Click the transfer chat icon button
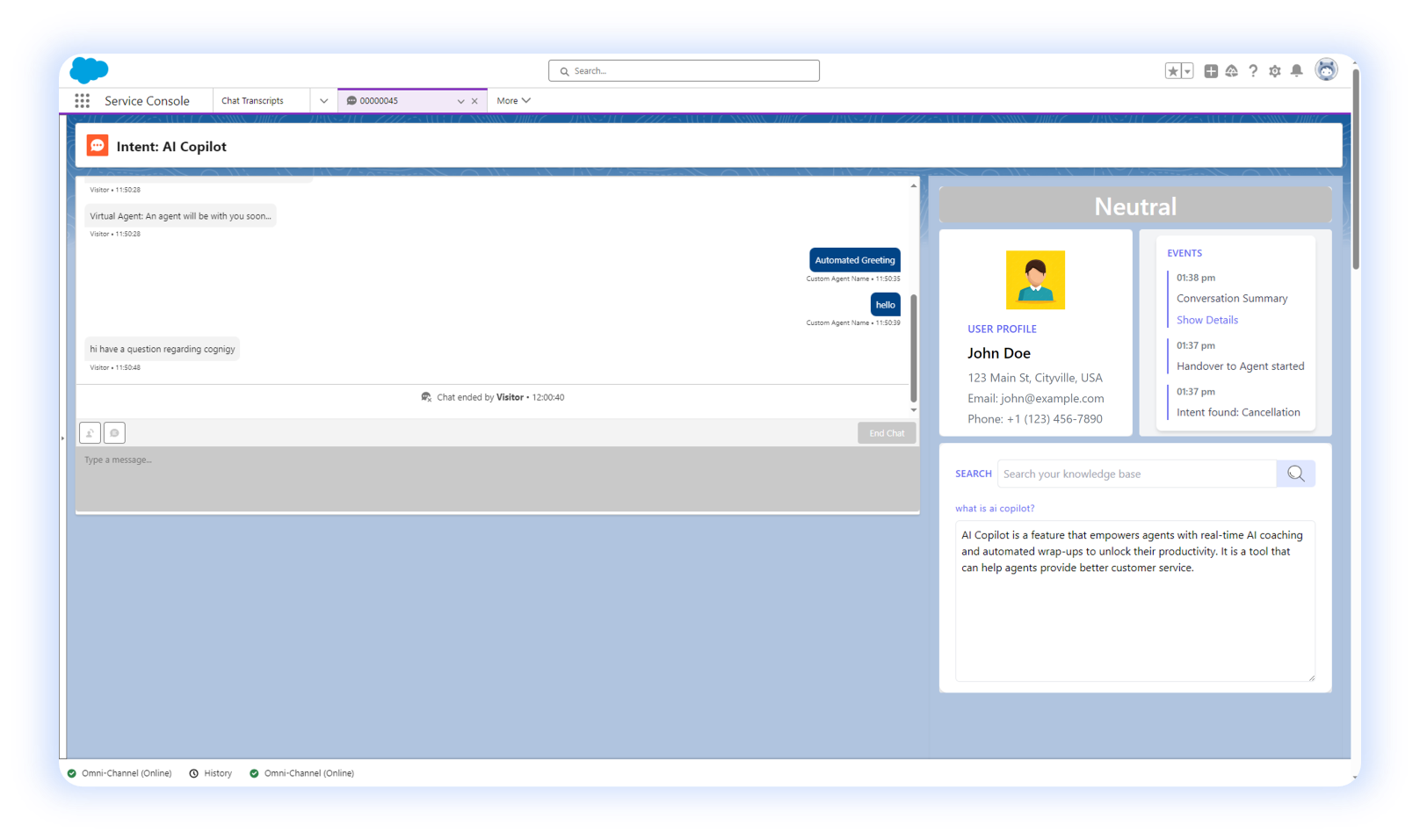This screenshot has height=840, width=1420. [90, 433]
